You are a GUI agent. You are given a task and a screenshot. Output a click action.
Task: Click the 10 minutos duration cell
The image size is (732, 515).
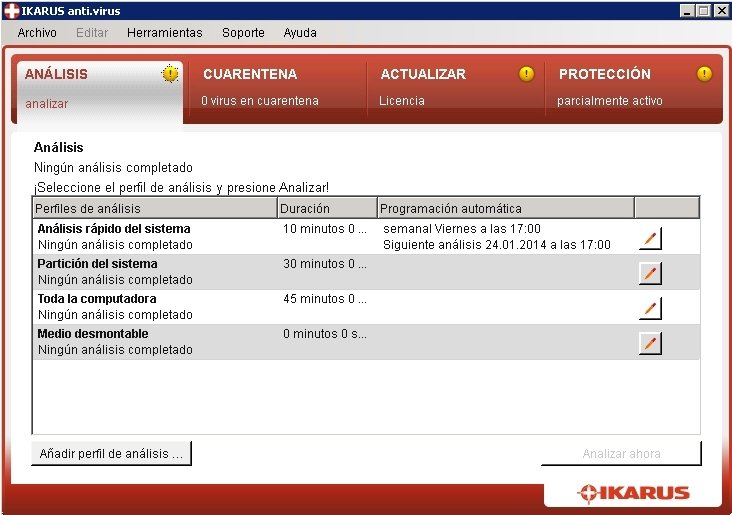tap(325, 229)
